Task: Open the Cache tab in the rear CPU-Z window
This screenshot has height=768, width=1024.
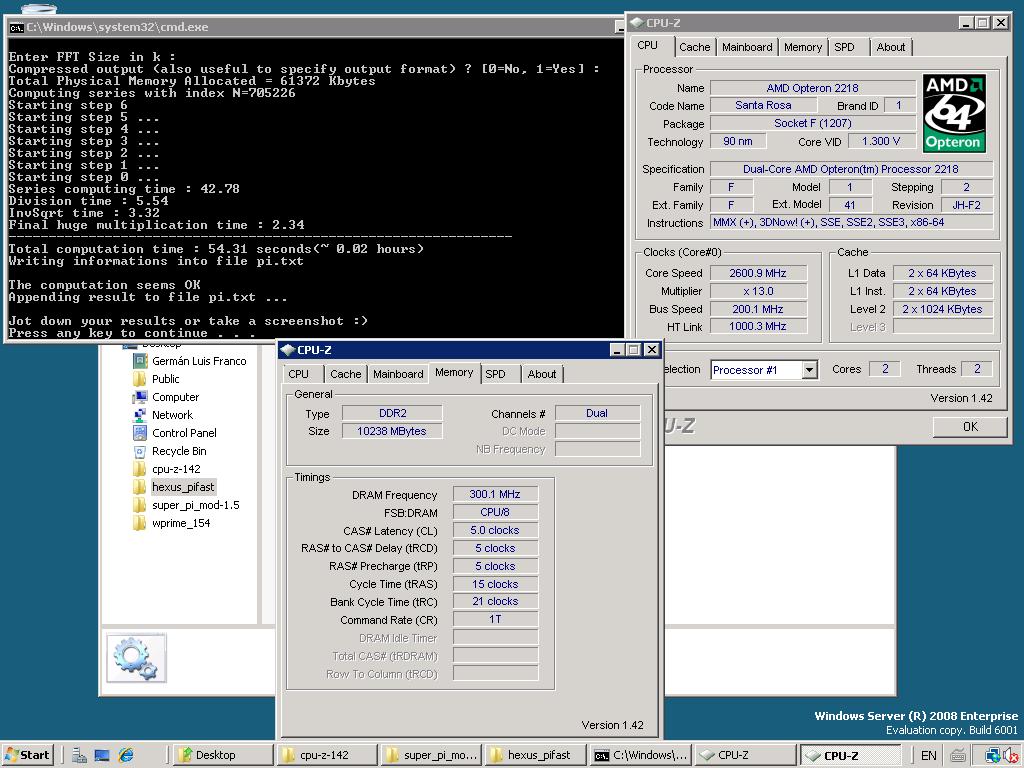Action: click(x=694, y=47)
